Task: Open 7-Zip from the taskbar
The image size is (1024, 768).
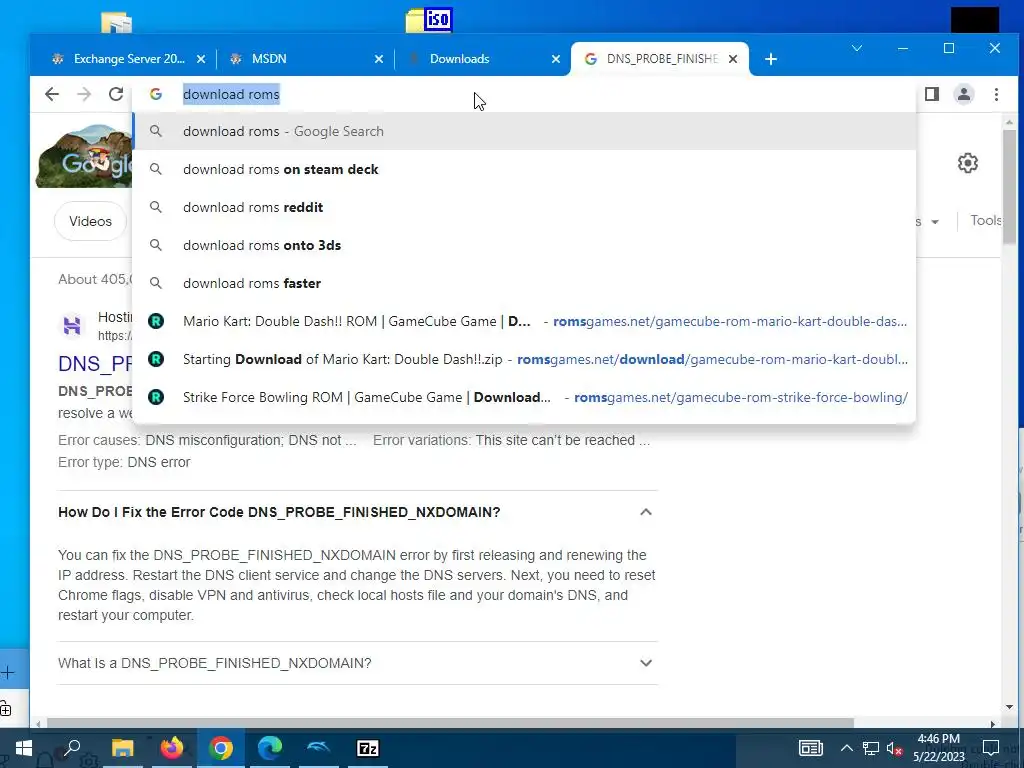Action: click(x=368, y=748)
